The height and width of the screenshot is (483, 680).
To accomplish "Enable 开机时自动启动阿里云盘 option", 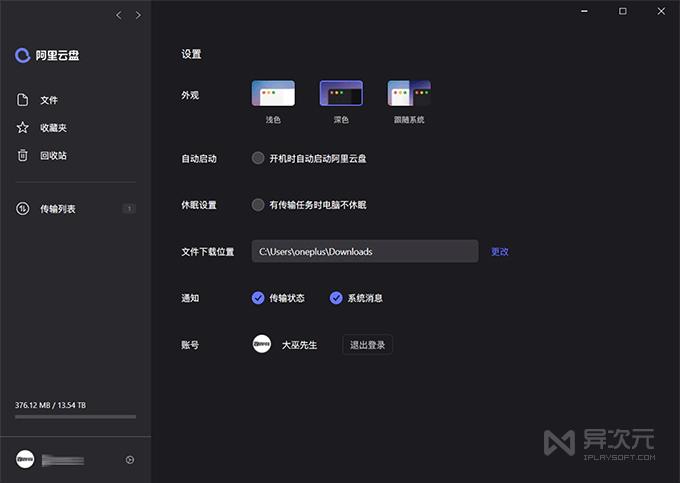I will coord(258,158).
